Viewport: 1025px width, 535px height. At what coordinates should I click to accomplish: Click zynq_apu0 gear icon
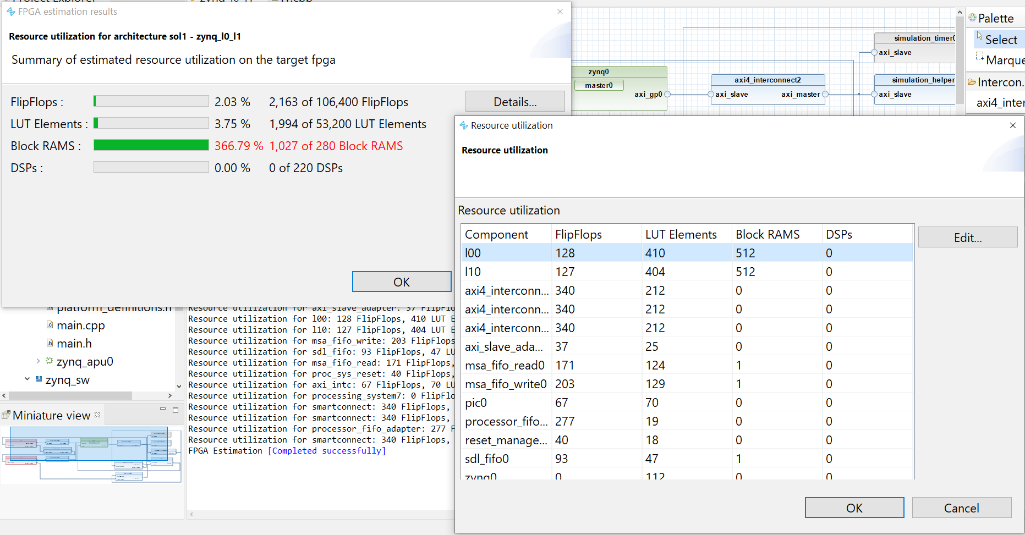click(49, 360)
